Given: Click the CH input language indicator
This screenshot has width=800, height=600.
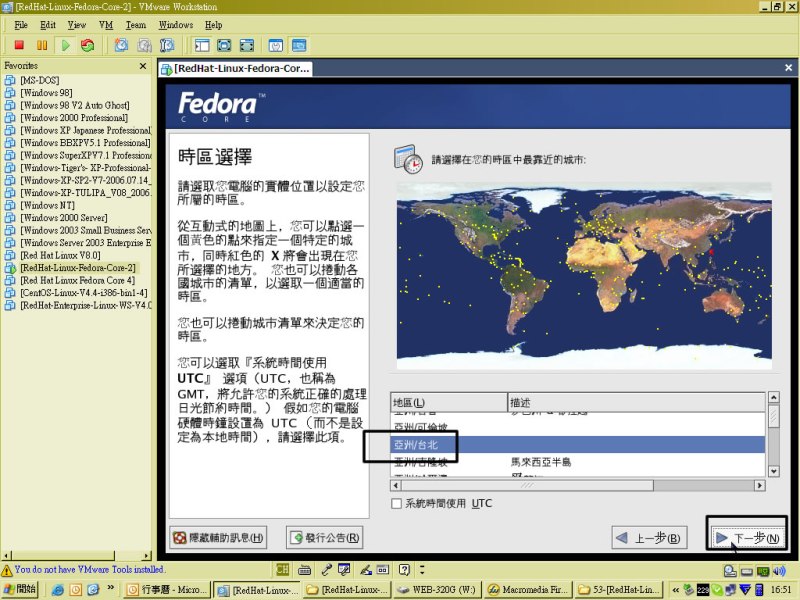Looking at the screenshot, I should pyautogui.click(x=283, y=569).
